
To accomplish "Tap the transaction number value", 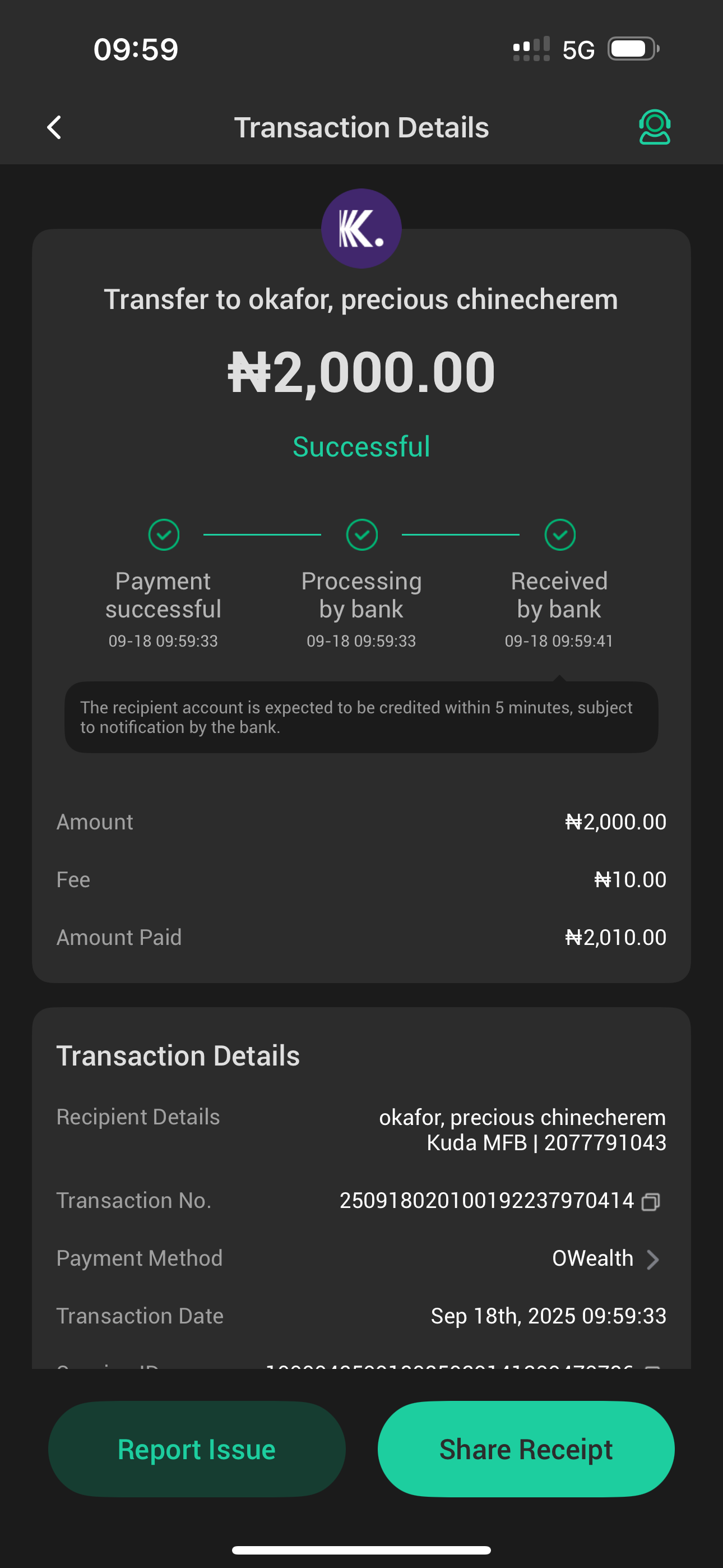I will point(486,1201).
